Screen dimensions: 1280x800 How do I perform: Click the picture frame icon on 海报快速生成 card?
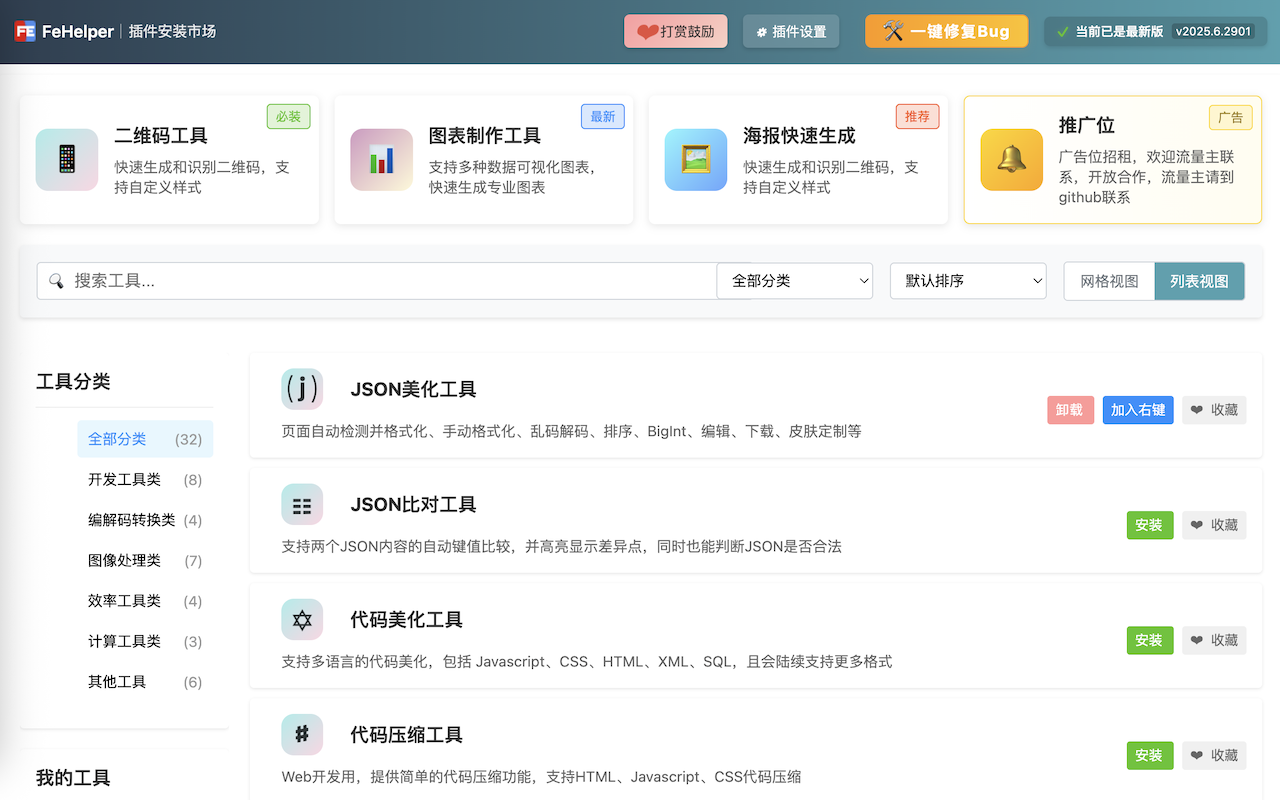point(695,159)
